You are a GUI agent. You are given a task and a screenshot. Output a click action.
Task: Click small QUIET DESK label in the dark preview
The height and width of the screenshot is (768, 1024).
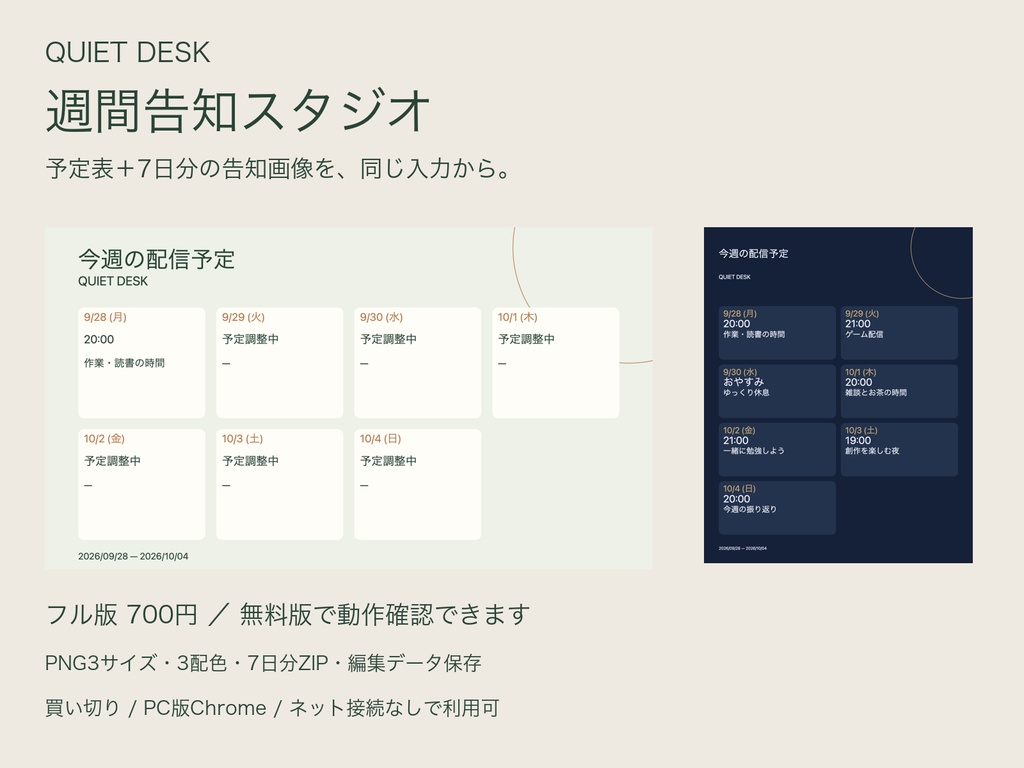point(735,277)
